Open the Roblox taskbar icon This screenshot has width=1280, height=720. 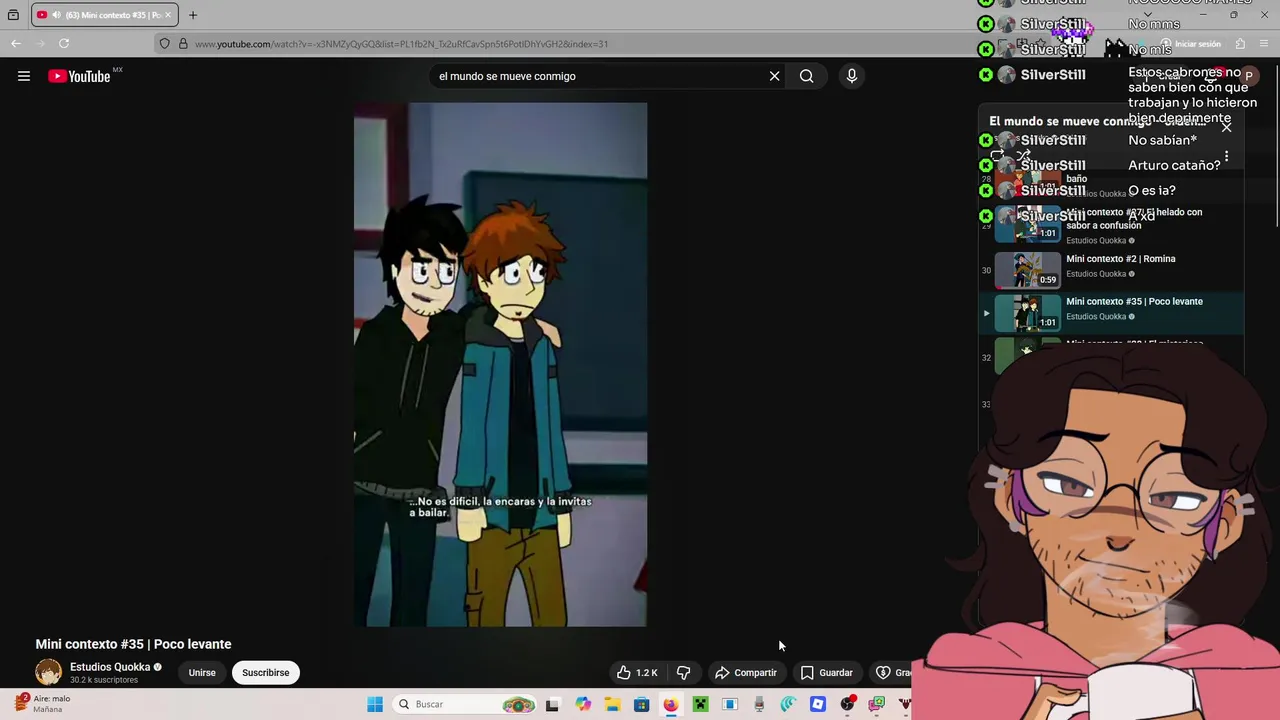tap(818, 704)
